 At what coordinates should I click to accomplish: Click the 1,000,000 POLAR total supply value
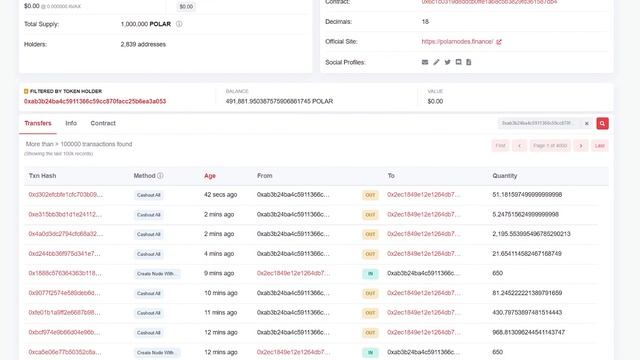click(146, 24)
